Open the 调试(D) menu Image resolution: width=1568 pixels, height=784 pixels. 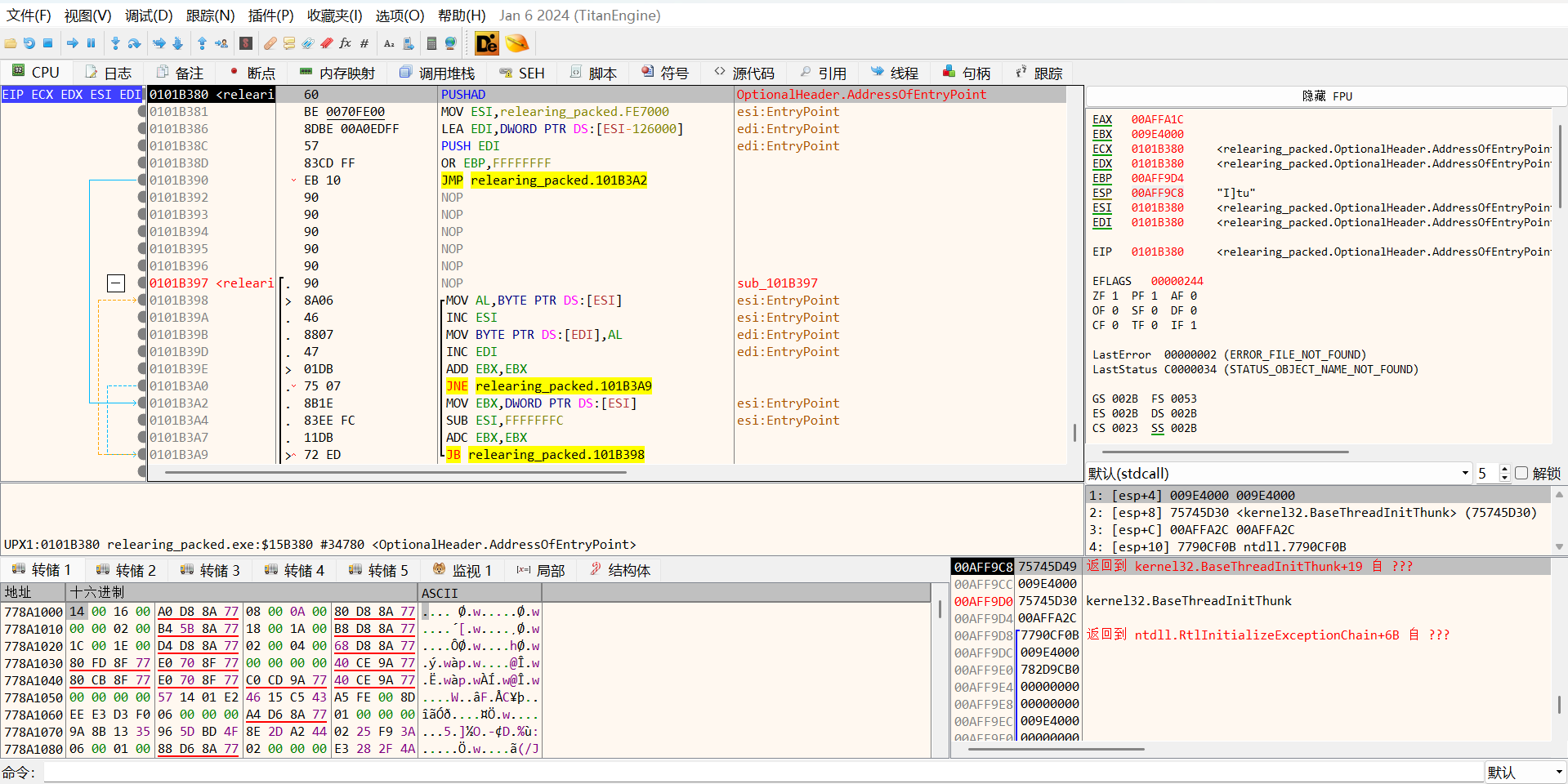click(149, 16)
